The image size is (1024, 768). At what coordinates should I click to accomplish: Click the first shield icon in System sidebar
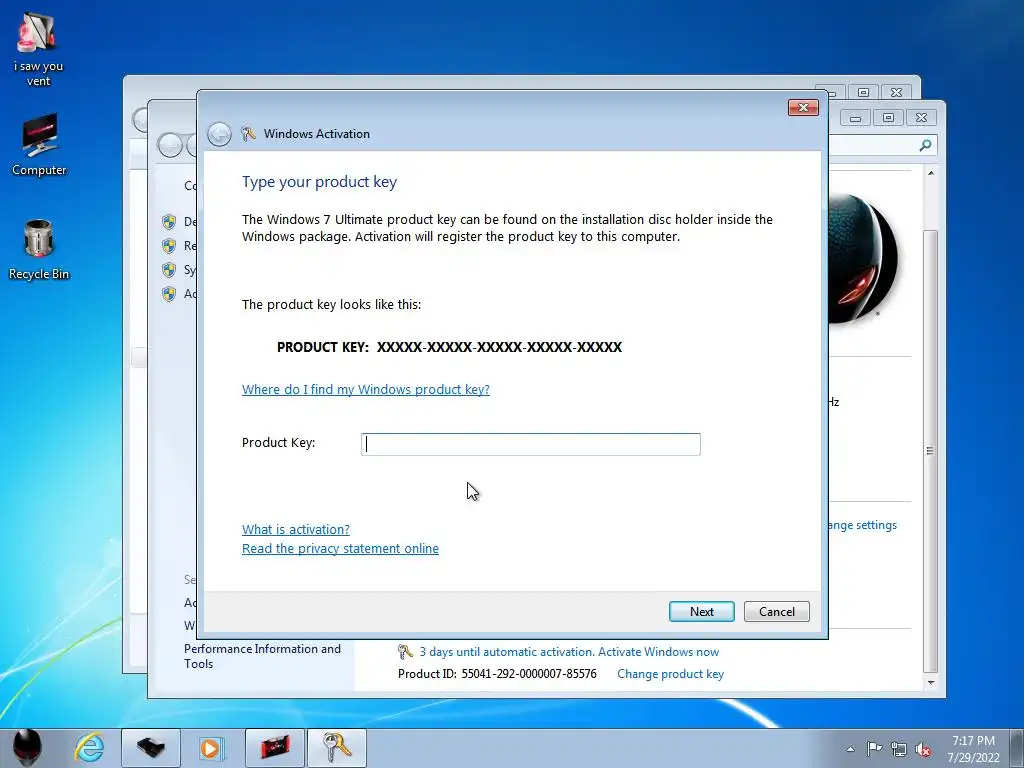coord(169,222)
